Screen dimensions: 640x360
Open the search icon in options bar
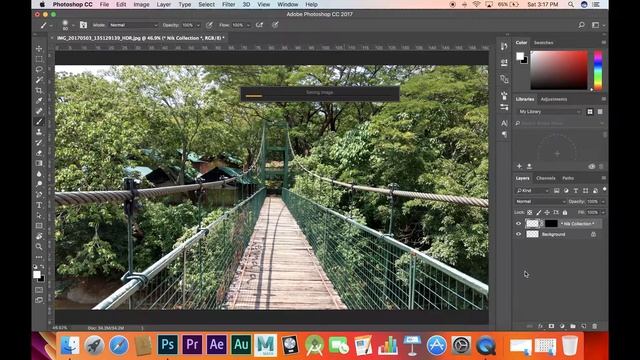pos(581,25)
